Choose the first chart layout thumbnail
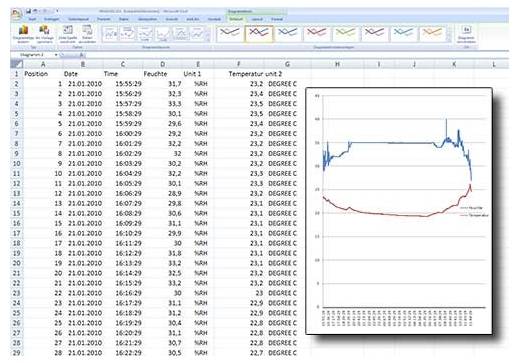 (110, 34)
